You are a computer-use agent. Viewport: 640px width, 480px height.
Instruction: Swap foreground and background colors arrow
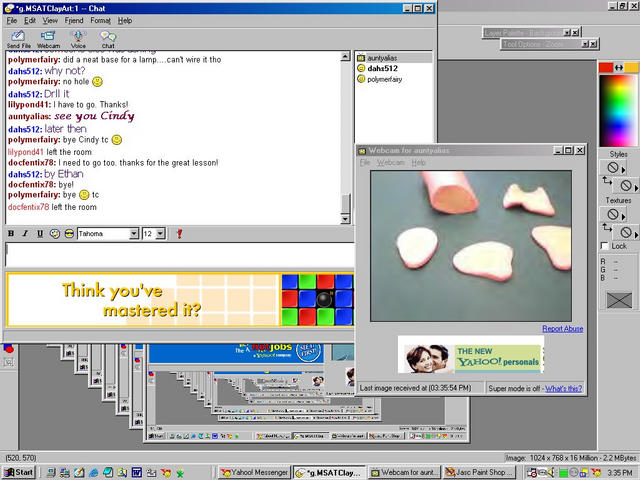(619, 68)
